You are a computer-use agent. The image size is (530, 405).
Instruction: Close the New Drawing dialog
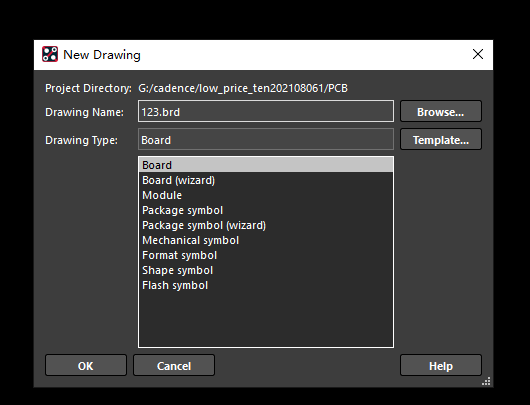[478, 54]
